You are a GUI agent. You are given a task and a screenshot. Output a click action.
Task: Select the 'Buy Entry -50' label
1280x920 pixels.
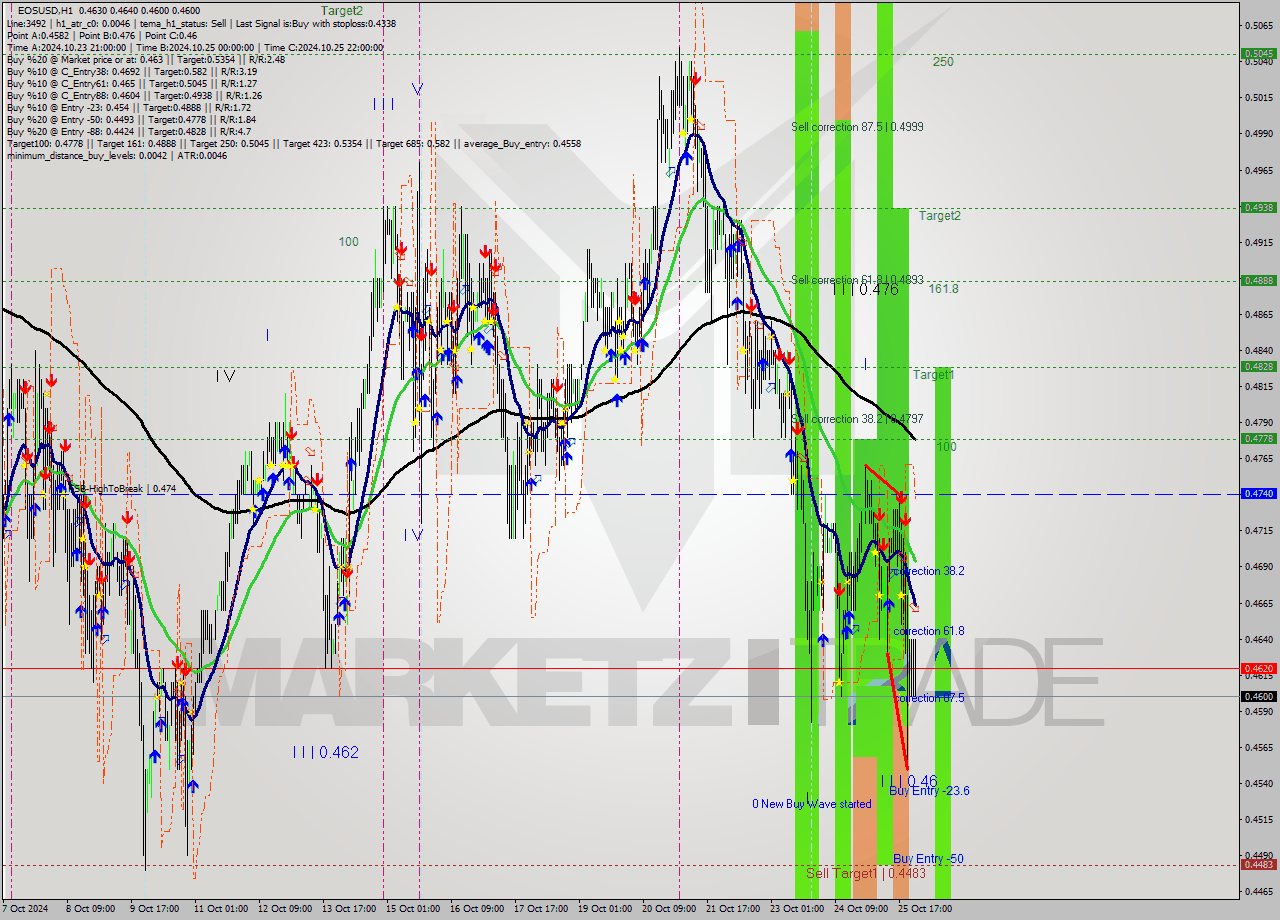coord(928,859)
